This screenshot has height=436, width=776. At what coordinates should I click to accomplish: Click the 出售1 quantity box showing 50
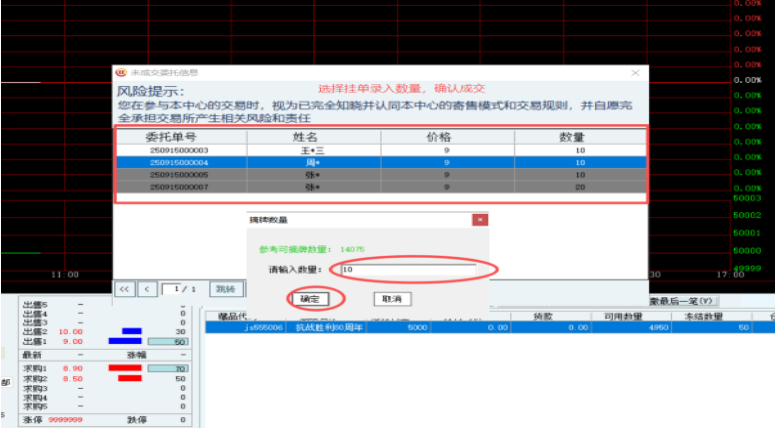pos(168,342)
